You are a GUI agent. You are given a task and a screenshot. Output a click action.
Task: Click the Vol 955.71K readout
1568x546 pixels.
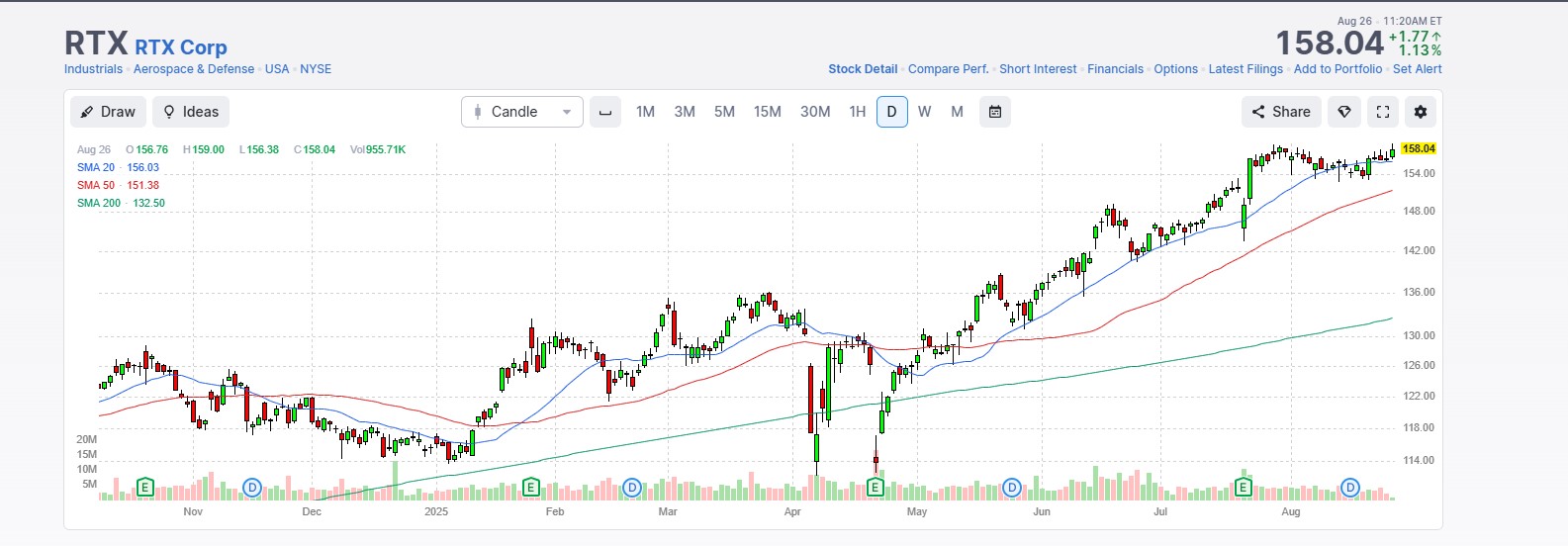(x=378, y=149)
